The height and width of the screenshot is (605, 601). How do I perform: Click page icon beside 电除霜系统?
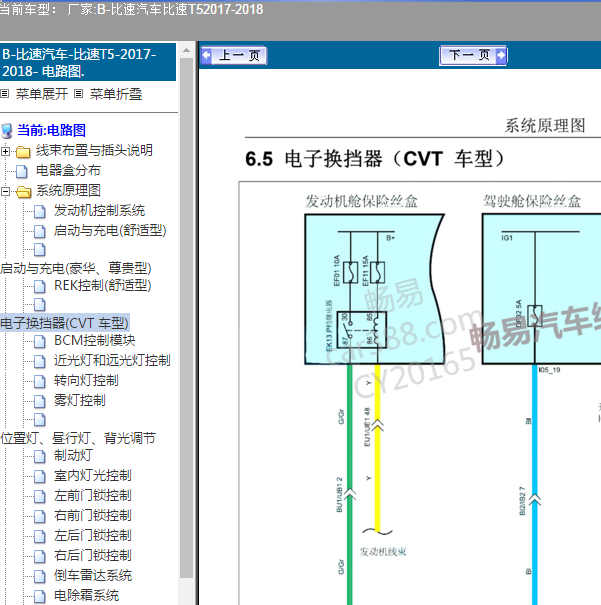click(39, 597)
